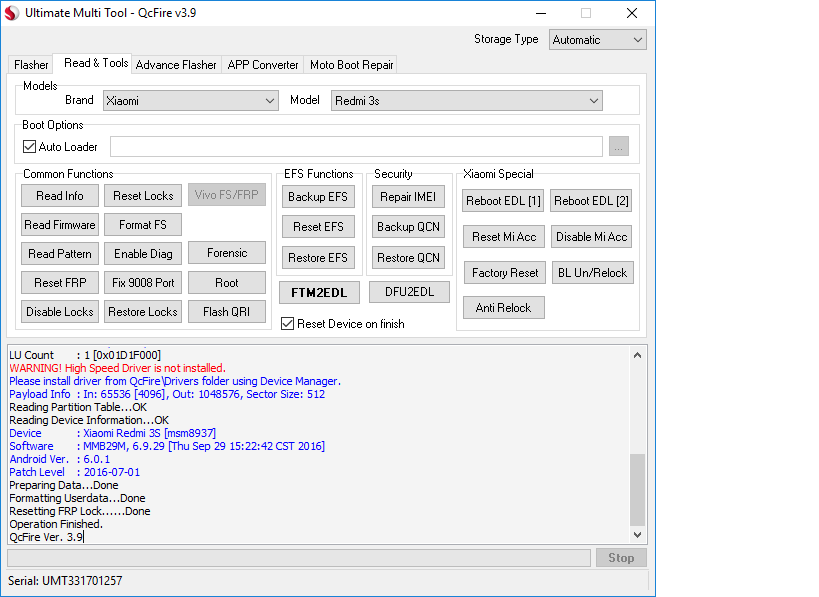Click the 'Formatting Userdata...Done' log line
The width and height of the screenshot is (819, 597).
point(77,498)
